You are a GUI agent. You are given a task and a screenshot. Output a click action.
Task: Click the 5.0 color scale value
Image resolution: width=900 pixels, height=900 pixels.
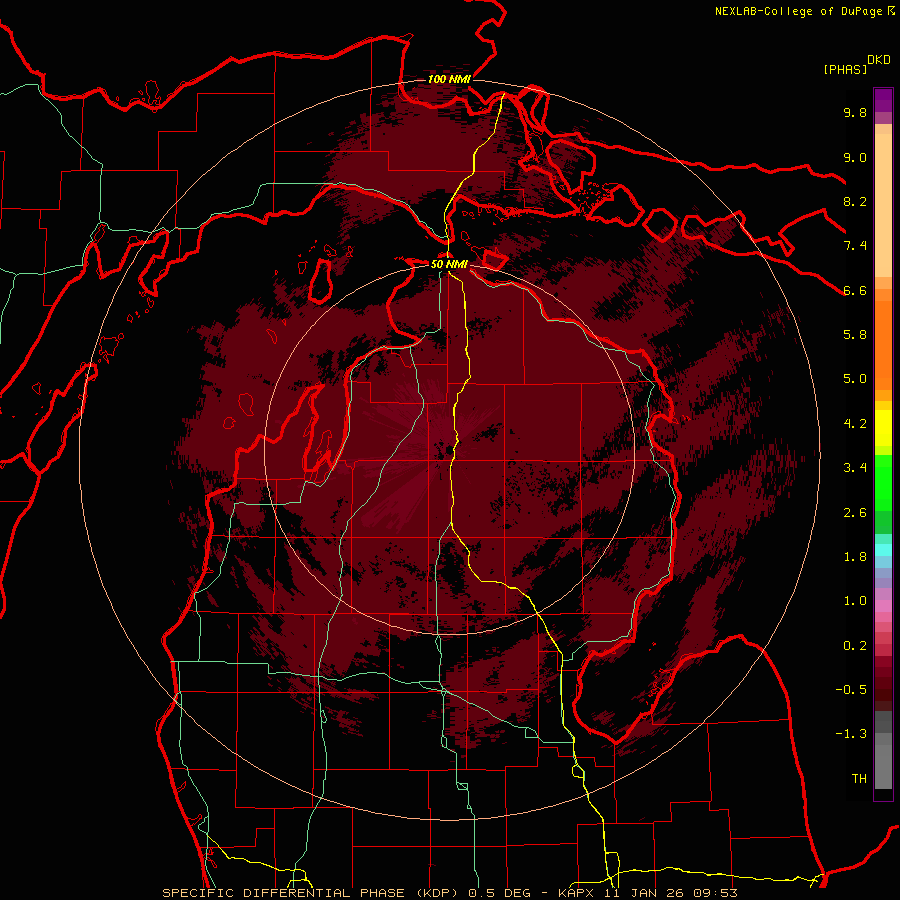(x=855, y=379)
